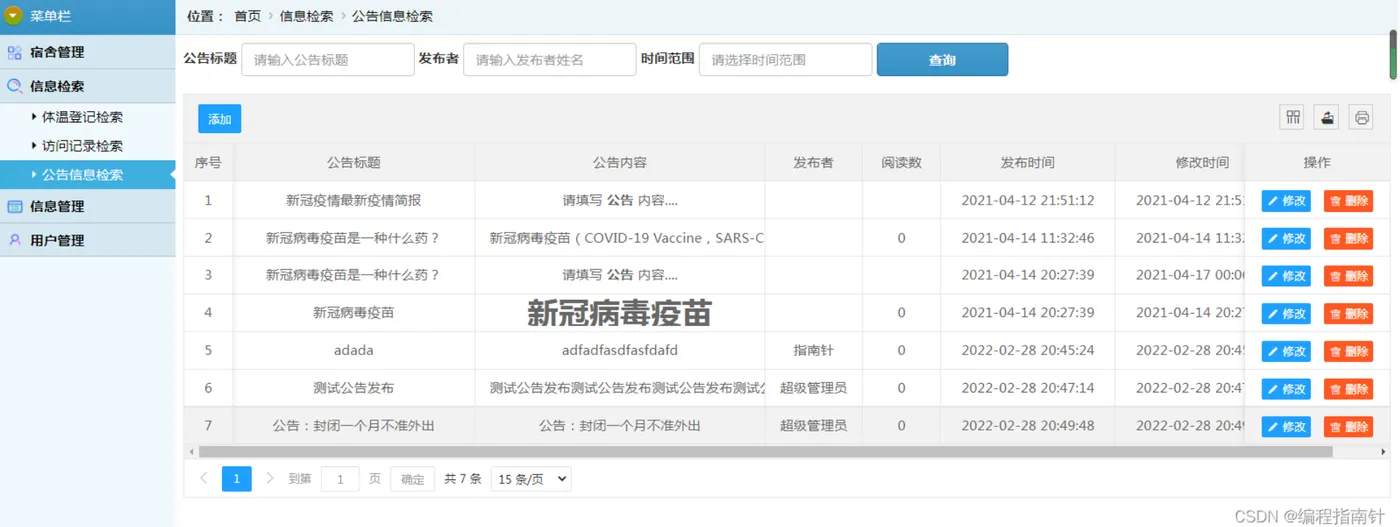This screenshot has height=527, width=1400.
Task: Click the 宿舍管理 menu icon
Action: (x=14, y=52)
